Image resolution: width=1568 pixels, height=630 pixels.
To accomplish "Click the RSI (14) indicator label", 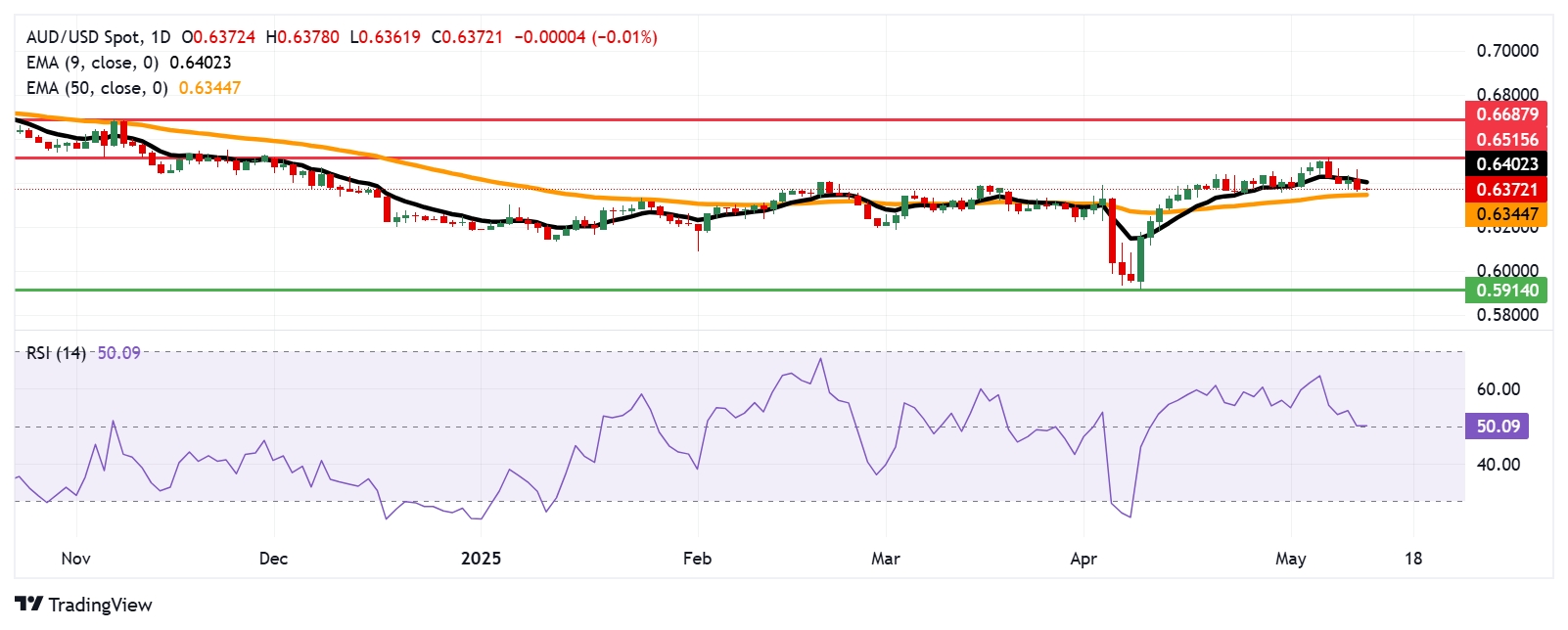I will (x=56, y=353).
